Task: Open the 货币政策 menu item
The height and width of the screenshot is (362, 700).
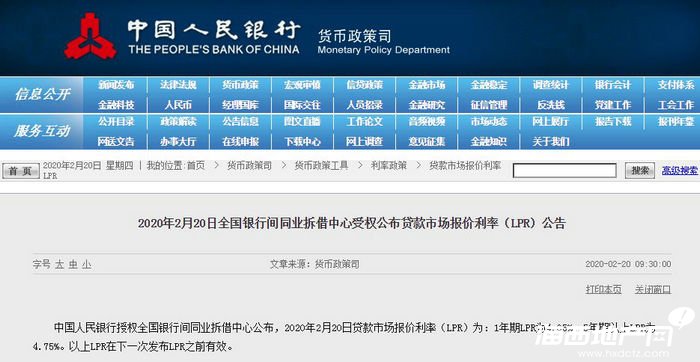Action: click(x=240, y=85)
